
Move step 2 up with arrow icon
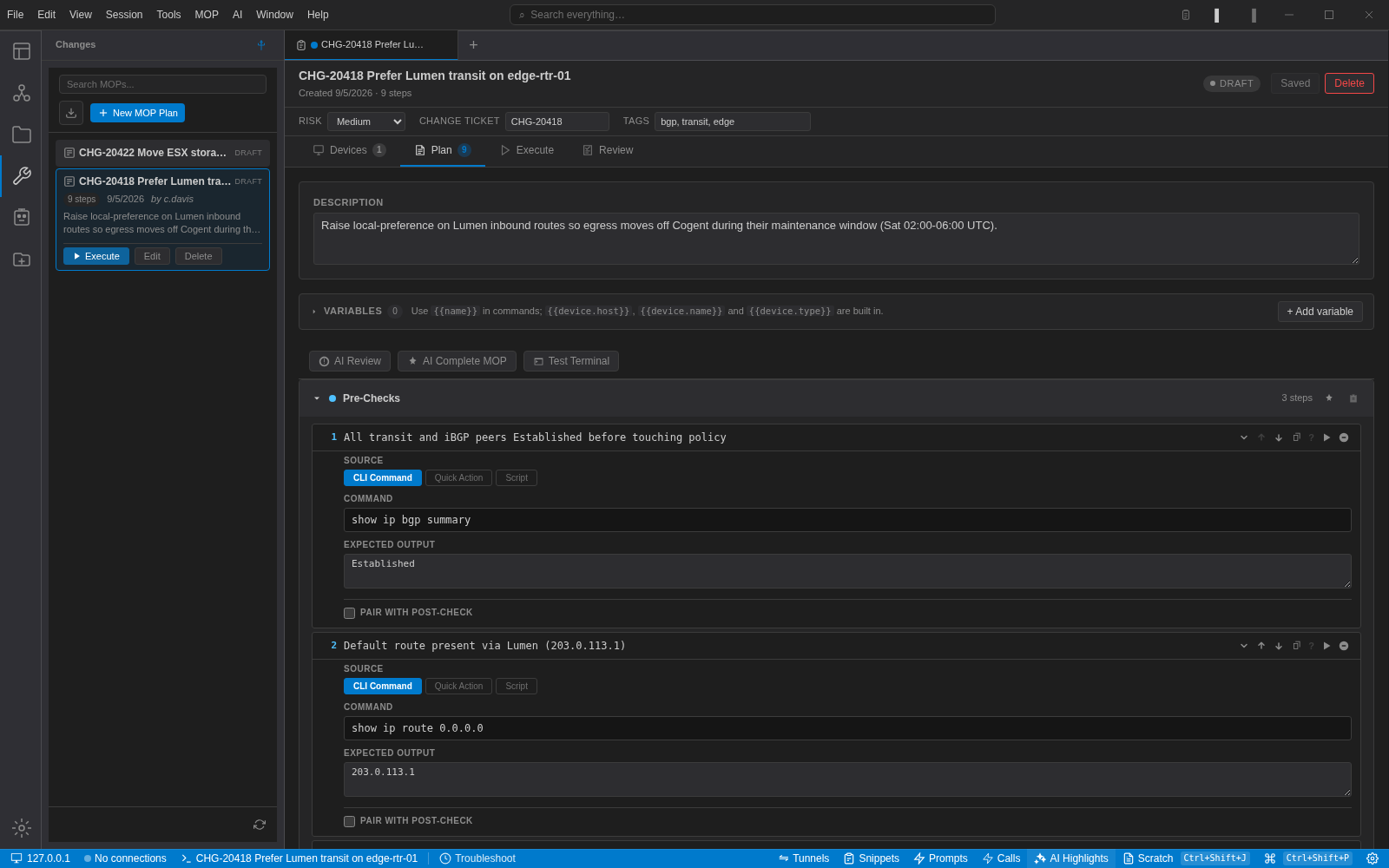[1261, 646]
